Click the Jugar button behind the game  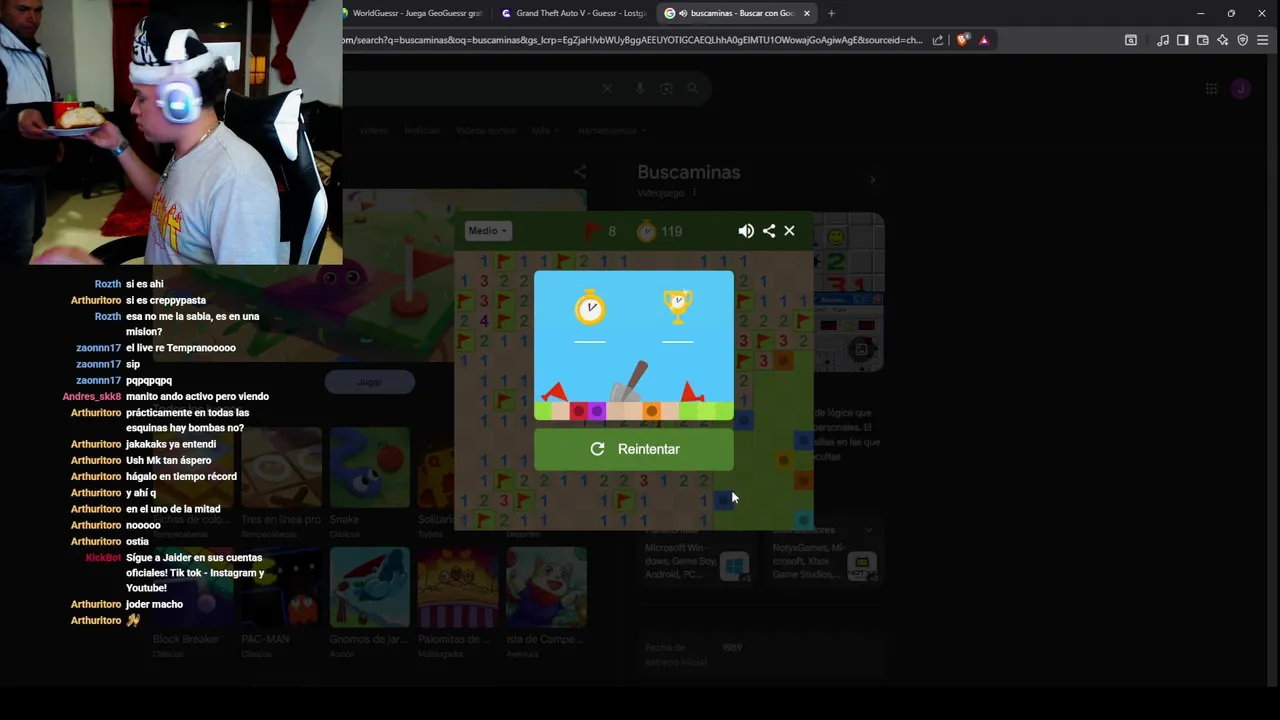tap(370, 382)
